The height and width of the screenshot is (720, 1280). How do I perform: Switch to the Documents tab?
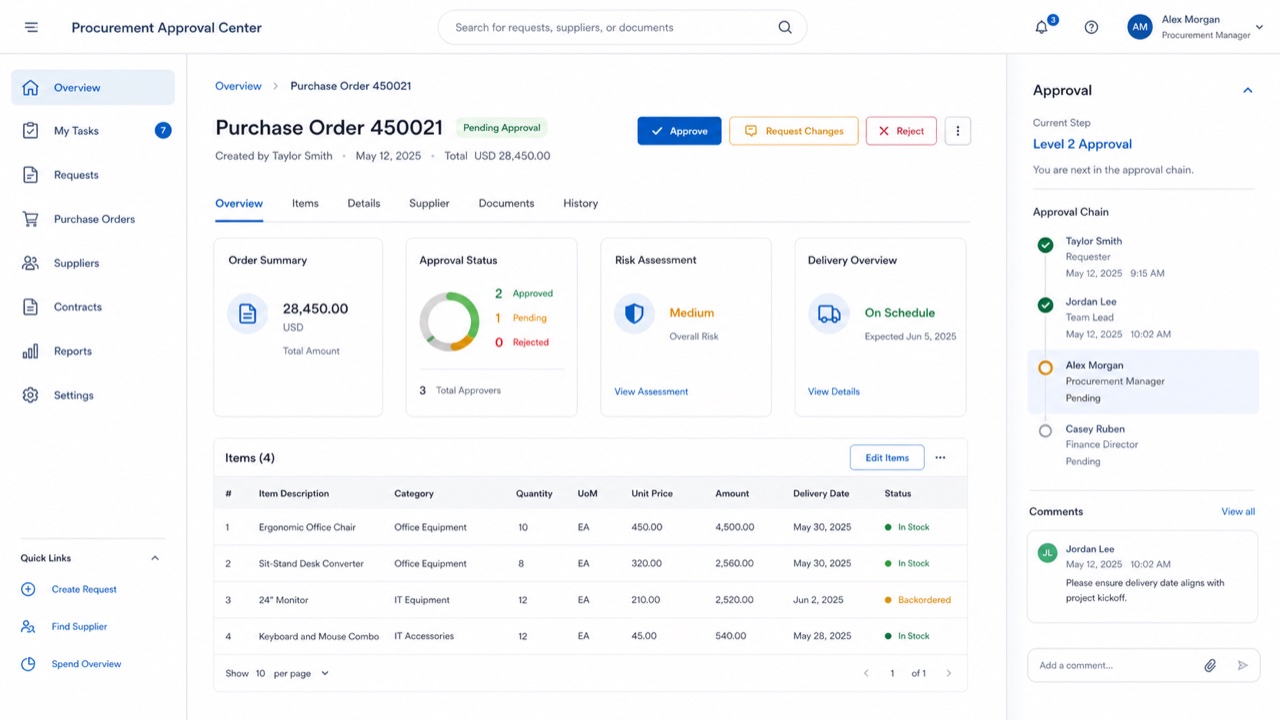[x=506, y=203]
